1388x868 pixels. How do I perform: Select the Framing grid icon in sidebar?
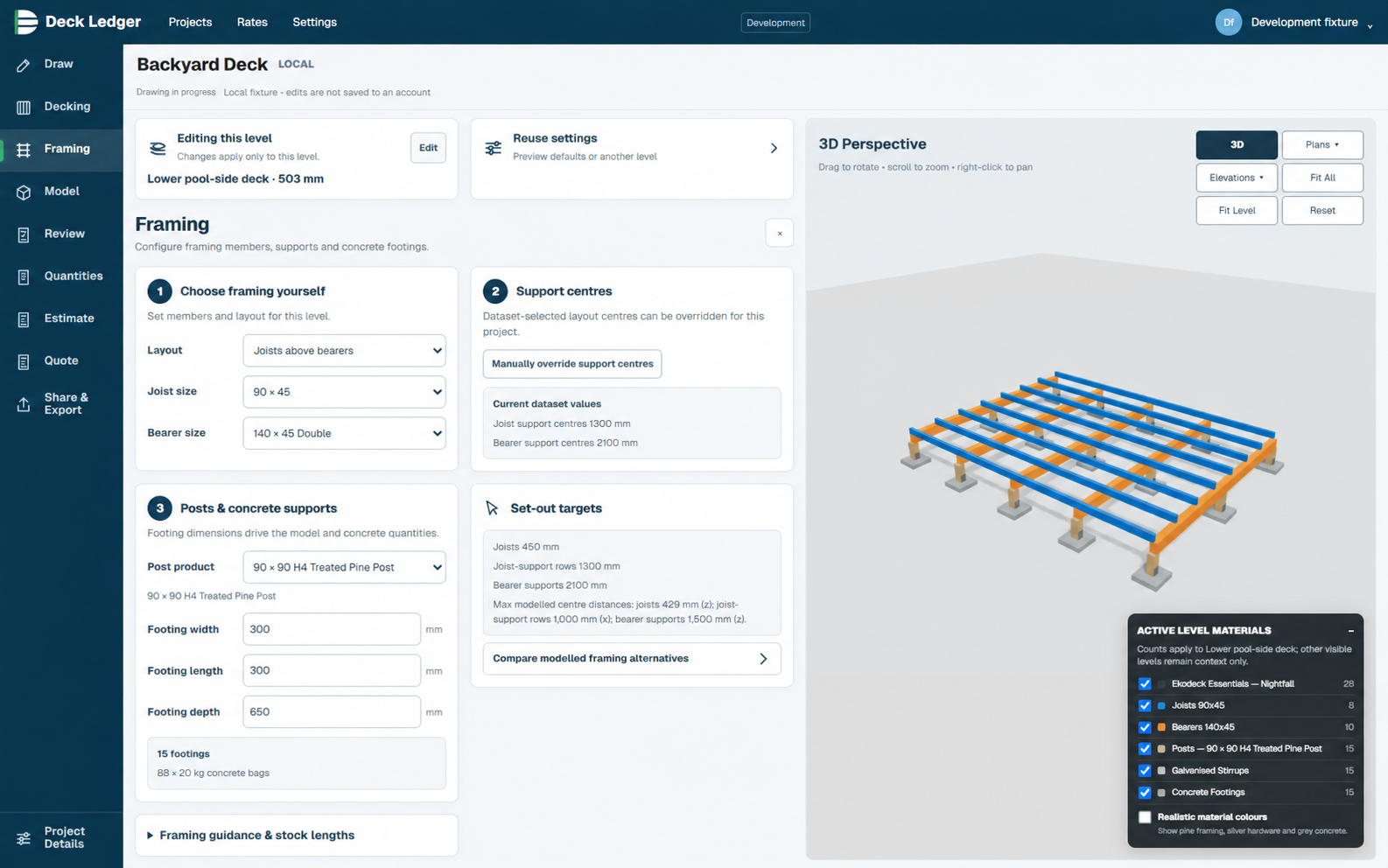tap(24, 150)
